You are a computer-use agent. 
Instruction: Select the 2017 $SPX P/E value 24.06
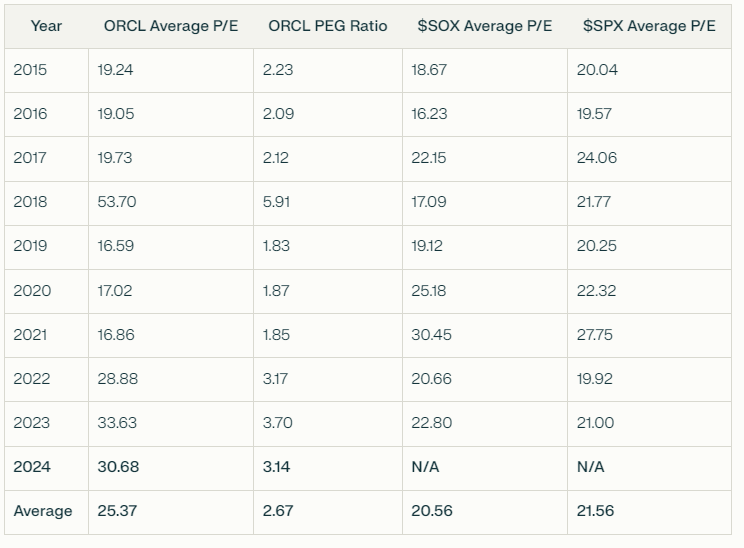click(x=597, y=158)
